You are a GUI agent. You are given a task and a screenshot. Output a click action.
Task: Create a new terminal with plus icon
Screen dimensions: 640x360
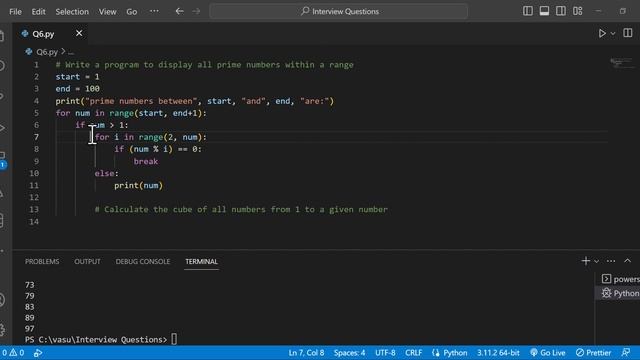[x=586, y=261]
